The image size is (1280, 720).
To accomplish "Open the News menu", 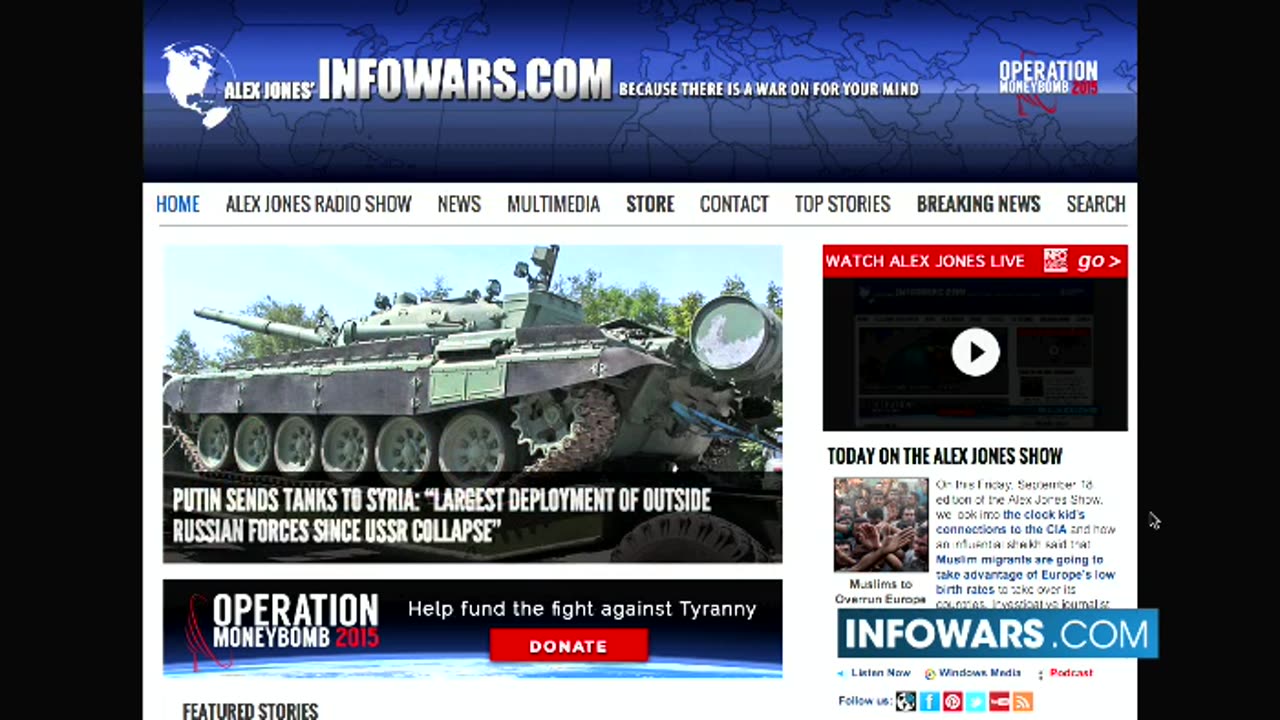I will click(x=459, y=204).
